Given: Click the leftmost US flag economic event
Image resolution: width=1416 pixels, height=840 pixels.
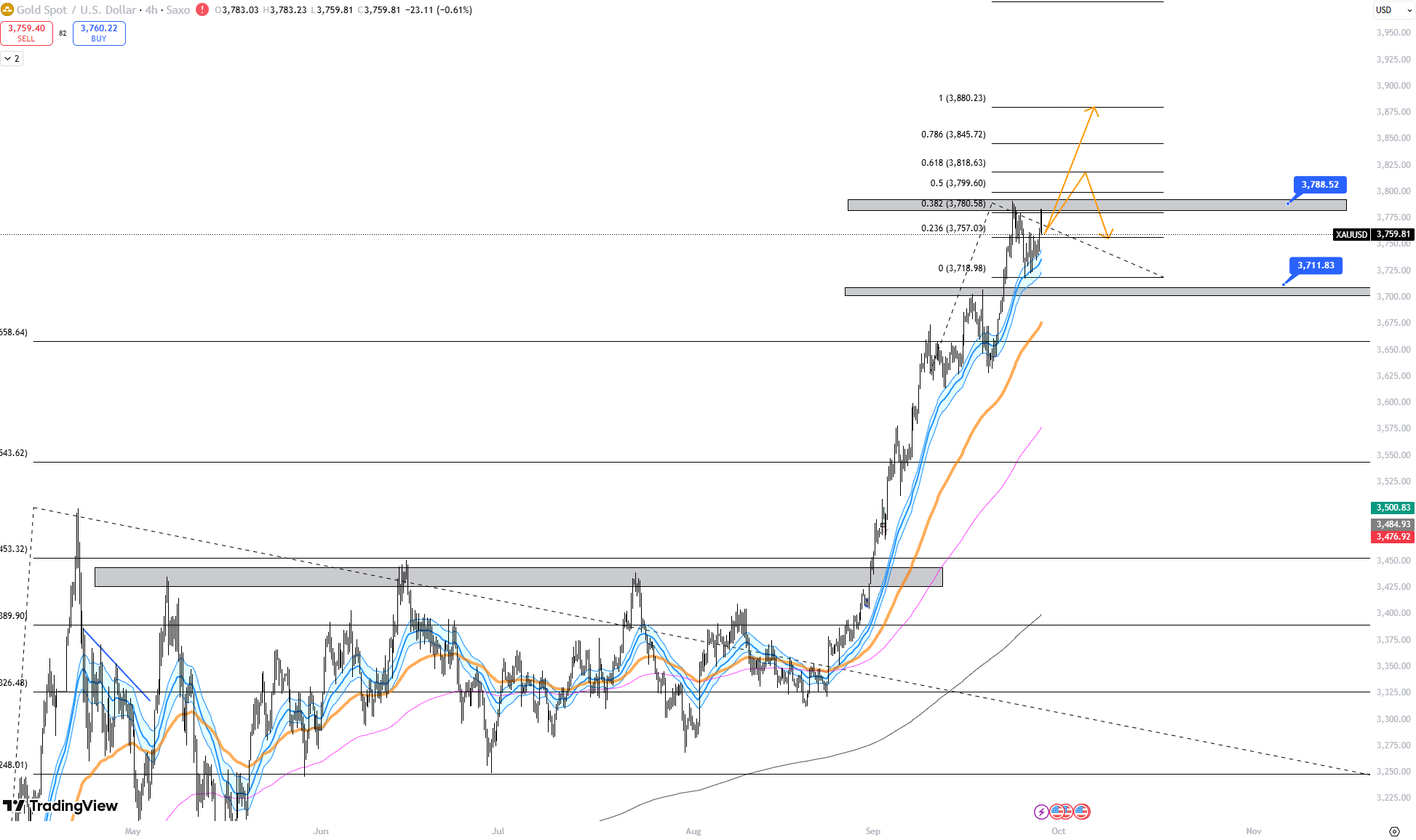Looking at the screenshot, I should click(1057, 812).
